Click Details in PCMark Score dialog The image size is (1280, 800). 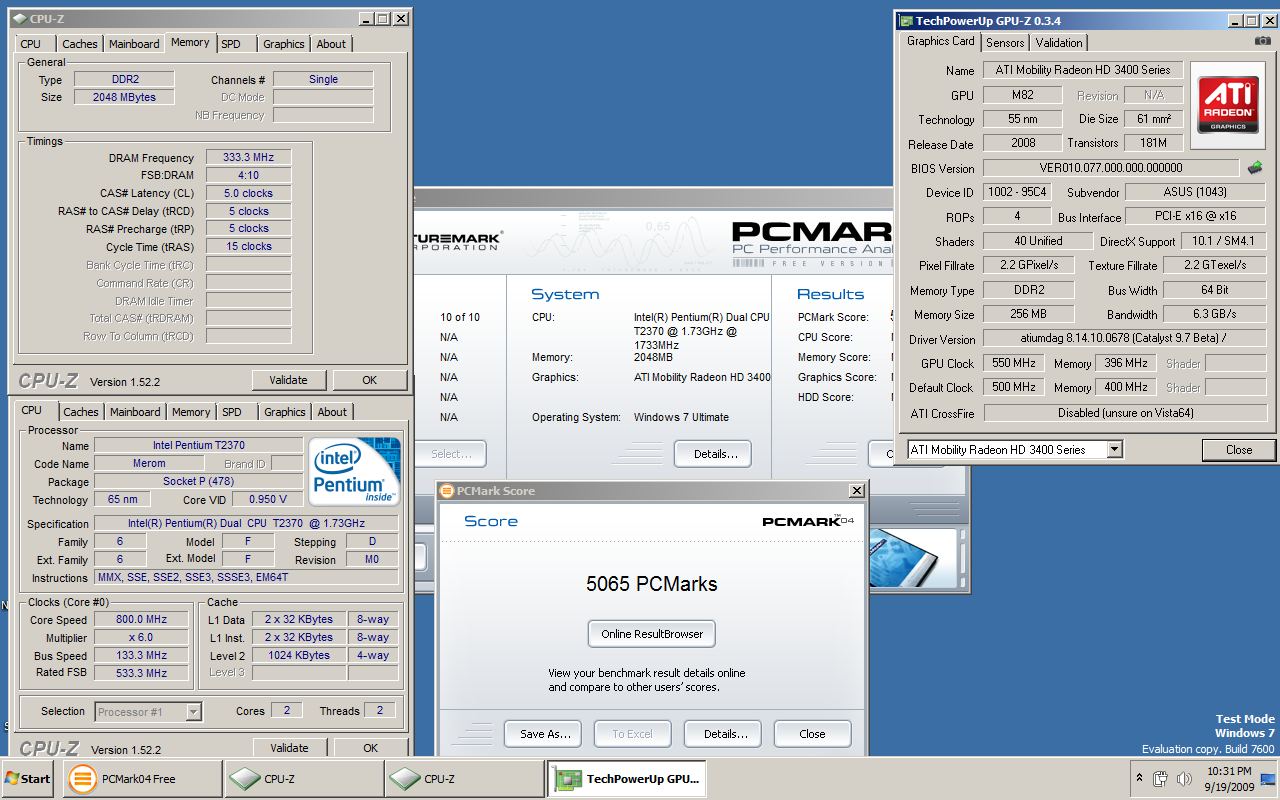coord(725,734)
